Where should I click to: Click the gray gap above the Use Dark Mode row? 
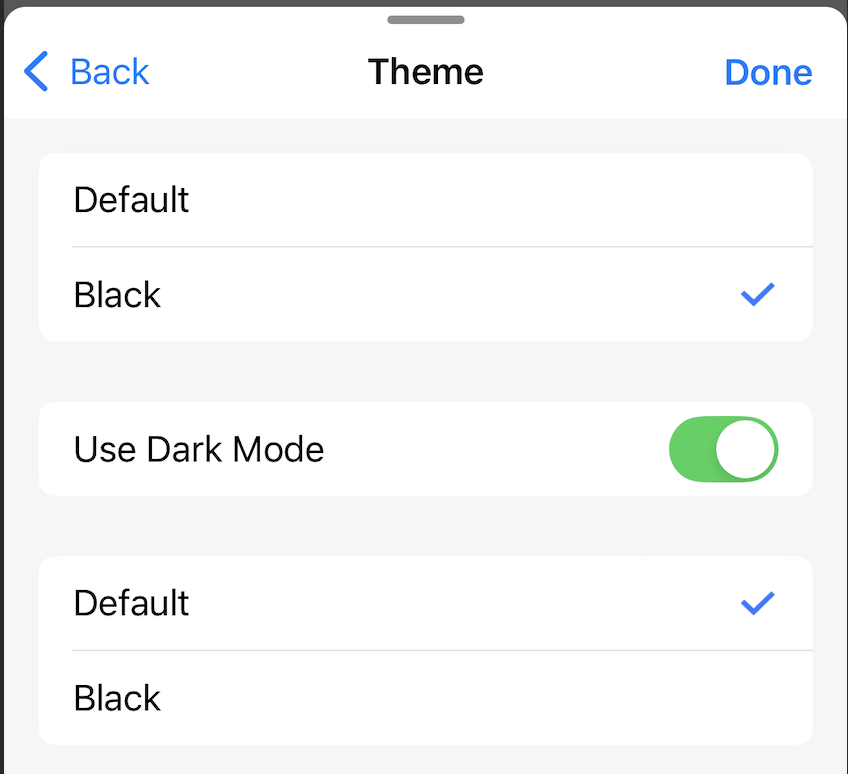point(425,372)
